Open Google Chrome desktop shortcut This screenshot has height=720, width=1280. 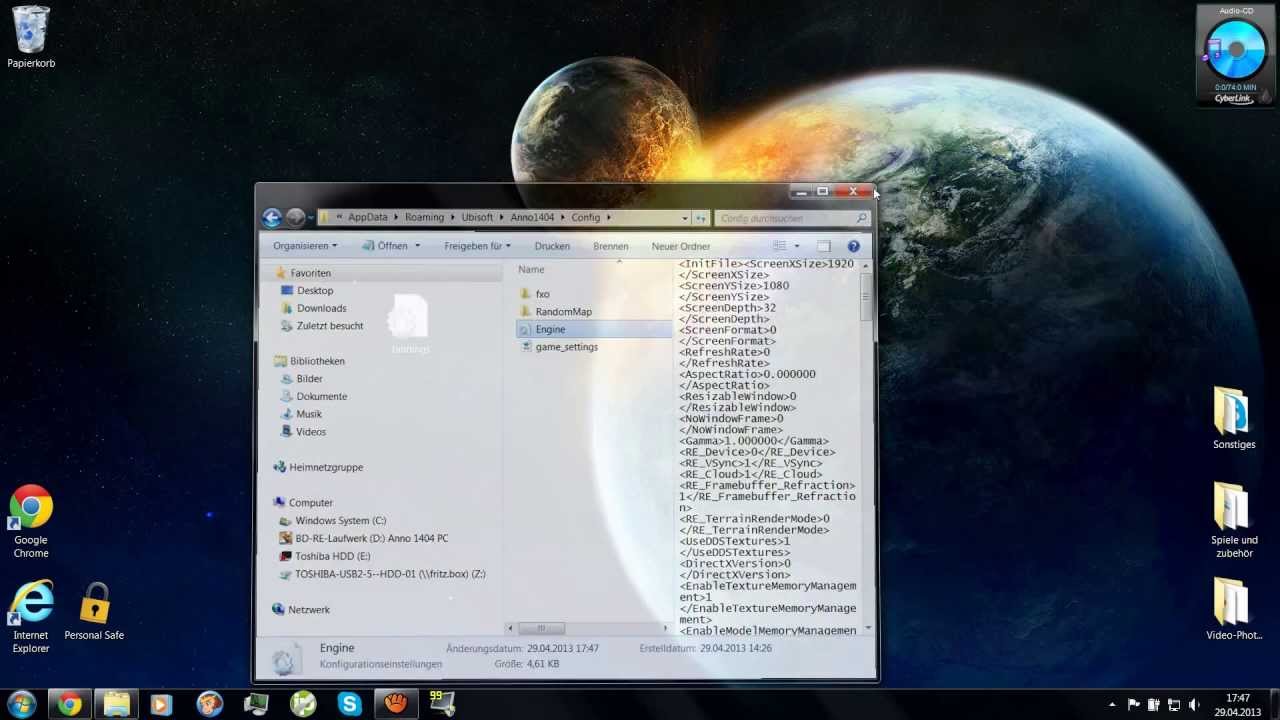(31, 522)
